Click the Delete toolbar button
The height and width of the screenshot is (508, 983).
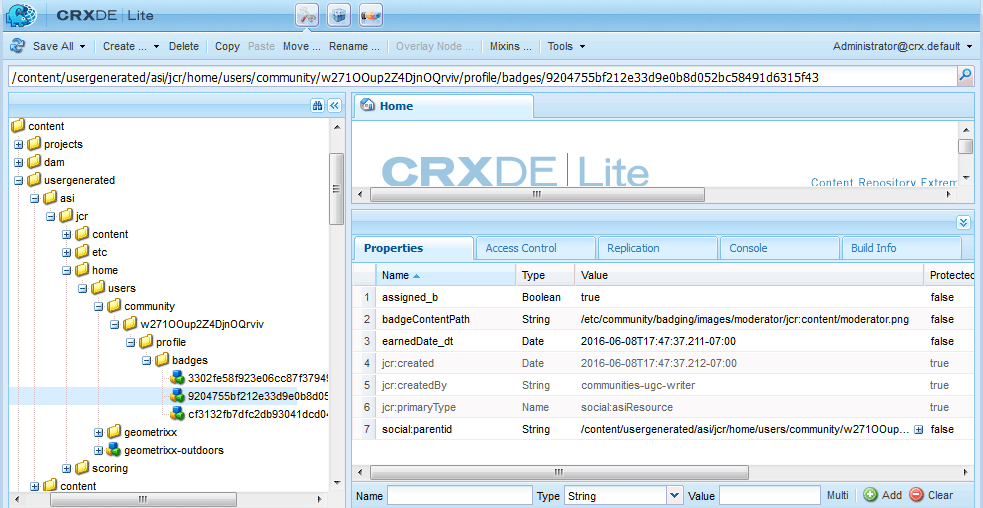(x=183, y=46)
